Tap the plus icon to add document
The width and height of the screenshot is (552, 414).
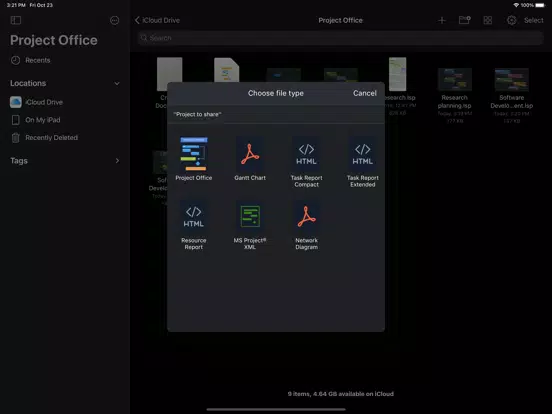click(442, 20)
